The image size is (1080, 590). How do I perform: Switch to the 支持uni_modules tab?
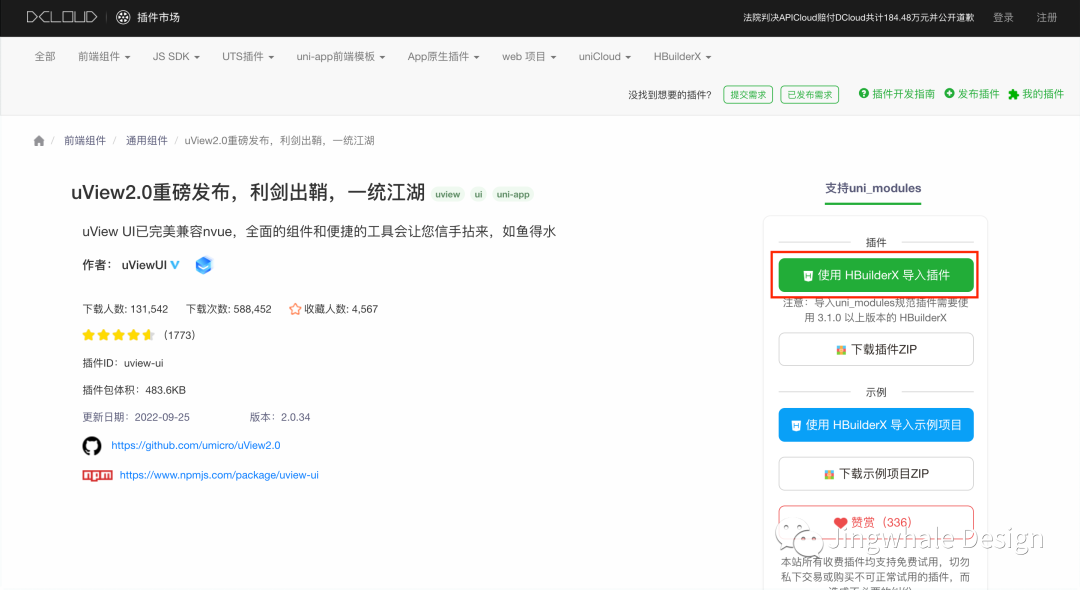pyautogui.click(x=872, y=188)
